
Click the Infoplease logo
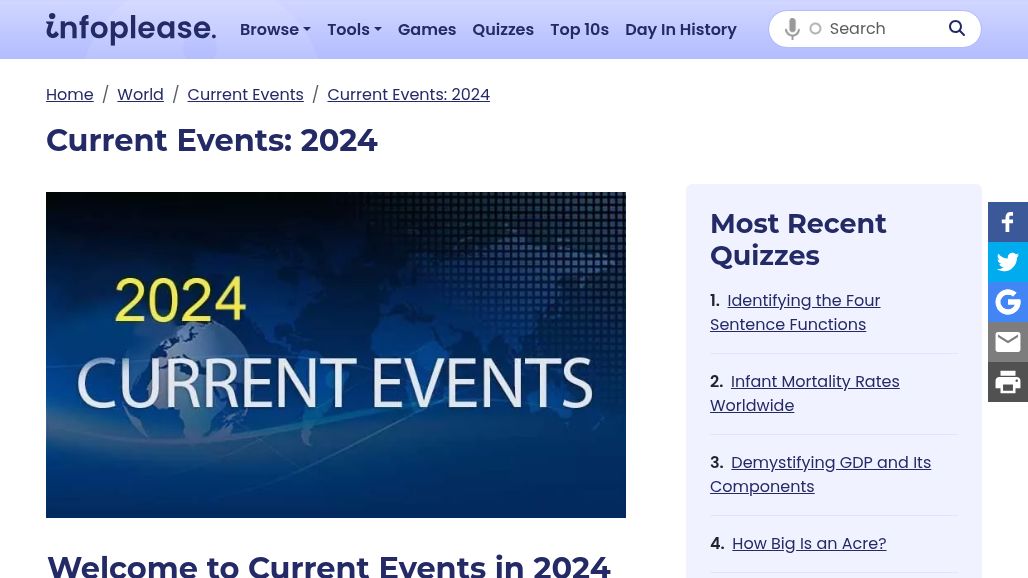point(130,29)
